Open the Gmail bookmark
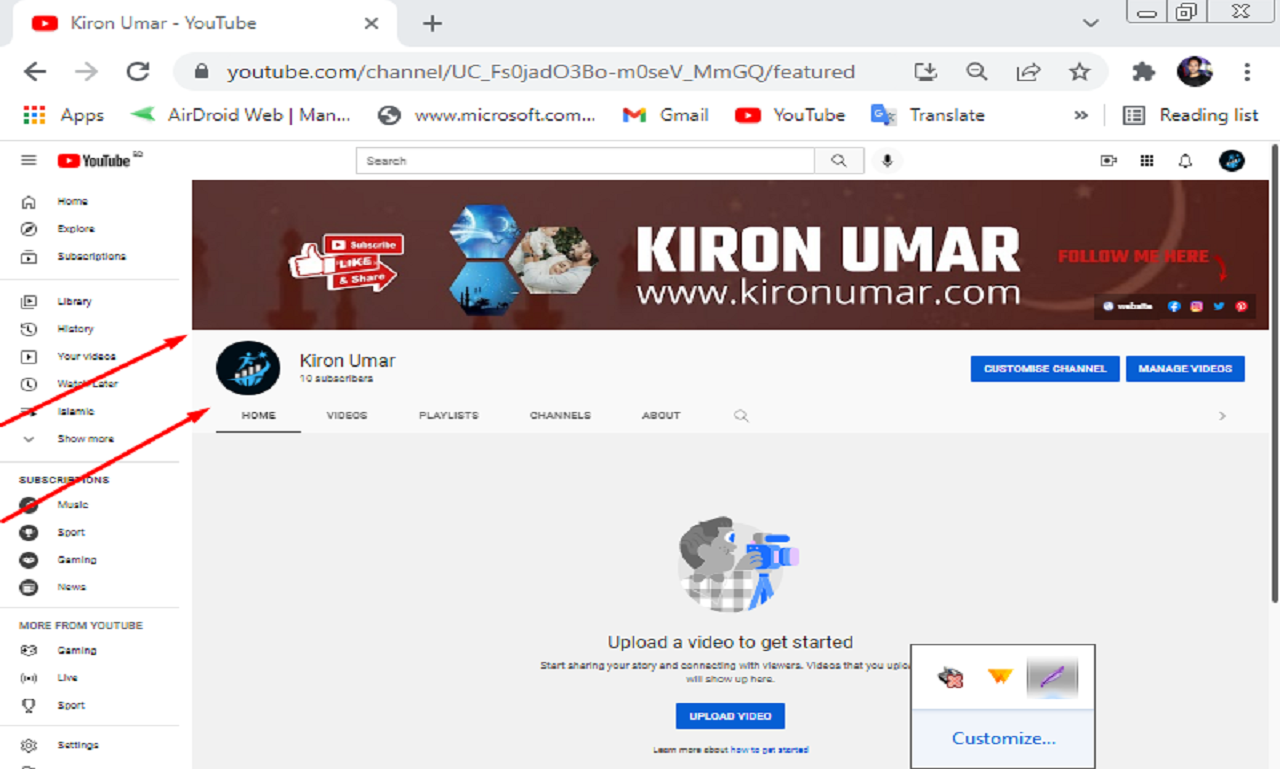Image resolution: width=1280 pixels, height=769 pixels. tap(665, 115)
